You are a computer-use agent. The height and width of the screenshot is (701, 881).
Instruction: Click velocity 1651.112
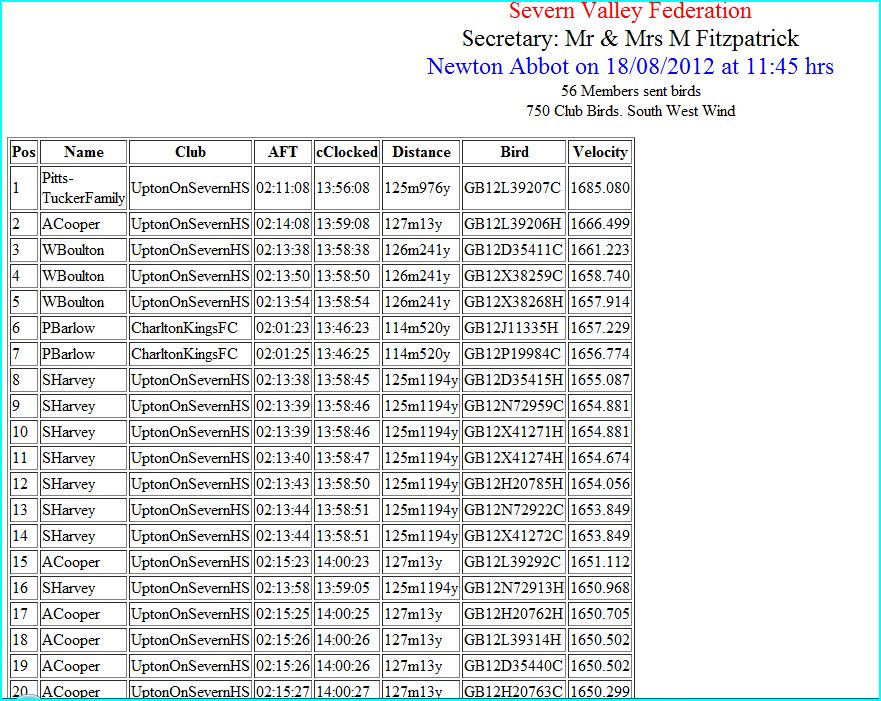coord(600,562)
